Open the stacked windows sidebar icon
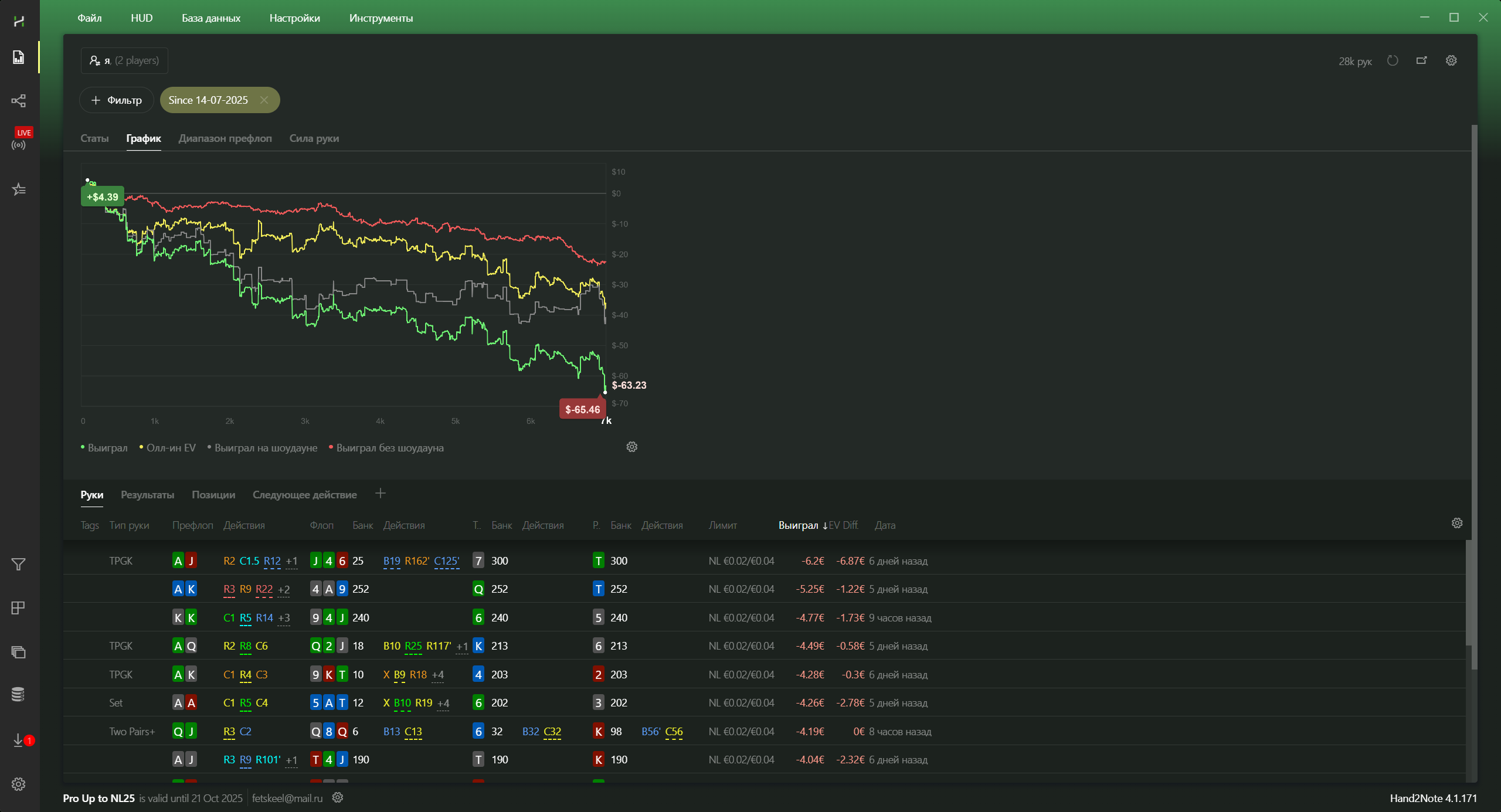The height and width of the screenshot is (812, 1501). point(19,652)
